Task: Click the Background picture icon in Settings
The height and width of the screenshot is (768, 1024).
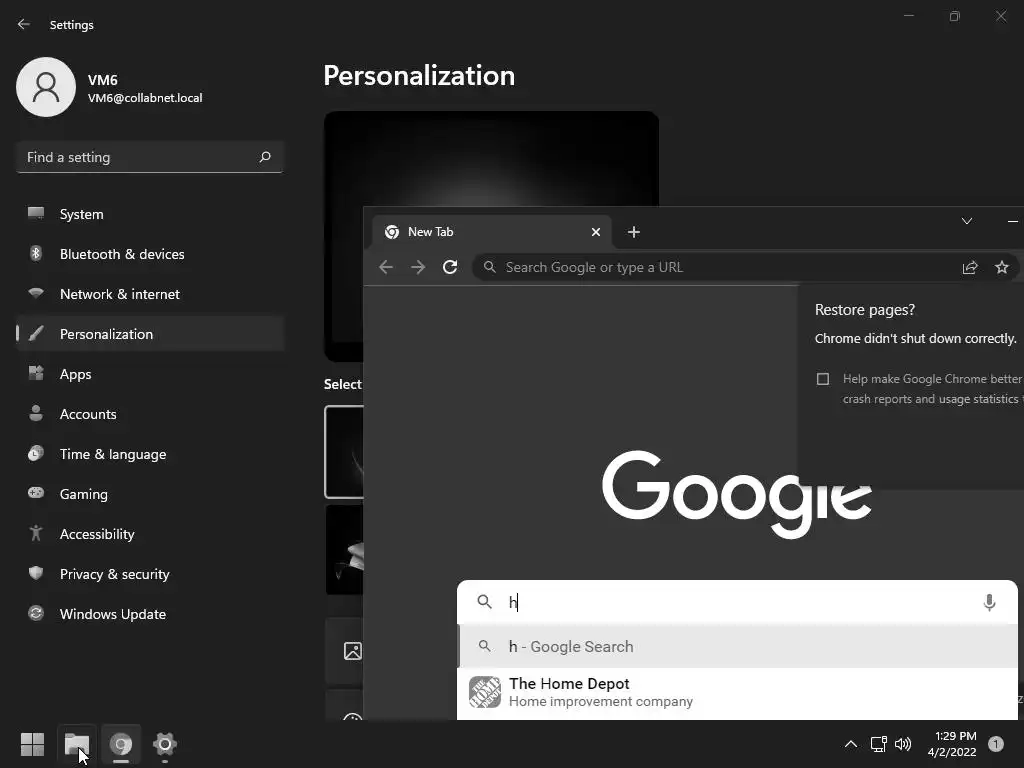Action: [353, 651]
